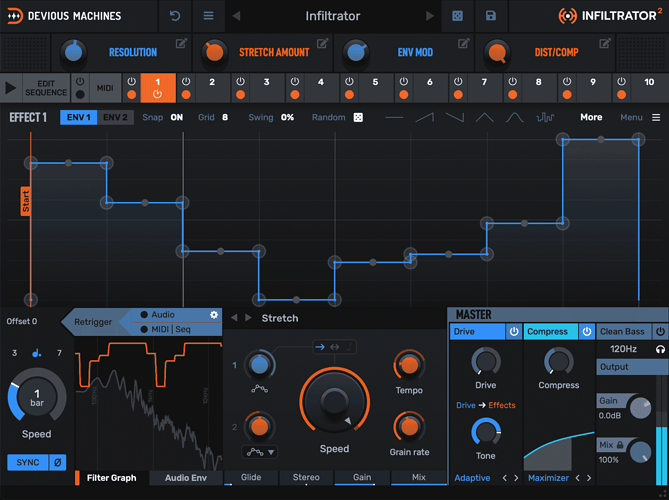Click the Drive → Effects routing label

486,405
